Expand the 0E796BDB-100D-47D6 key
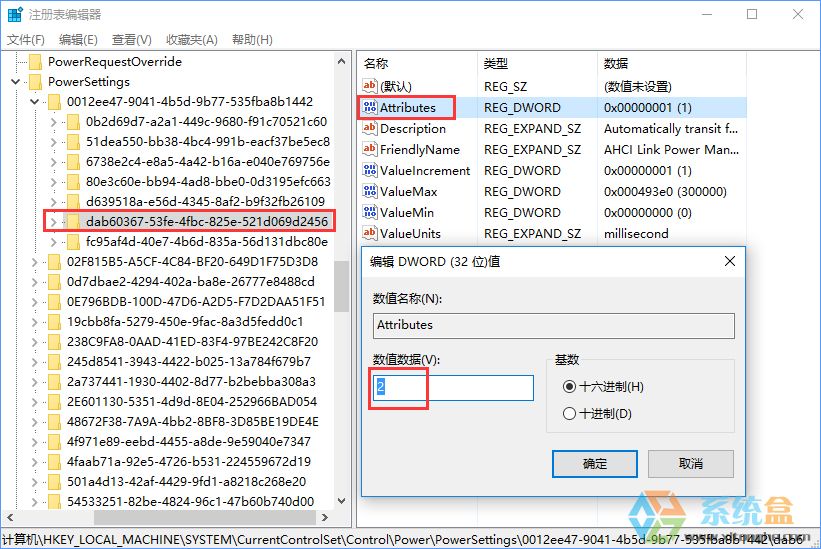This screenshot has height=549, width=821. pos(35,302)
